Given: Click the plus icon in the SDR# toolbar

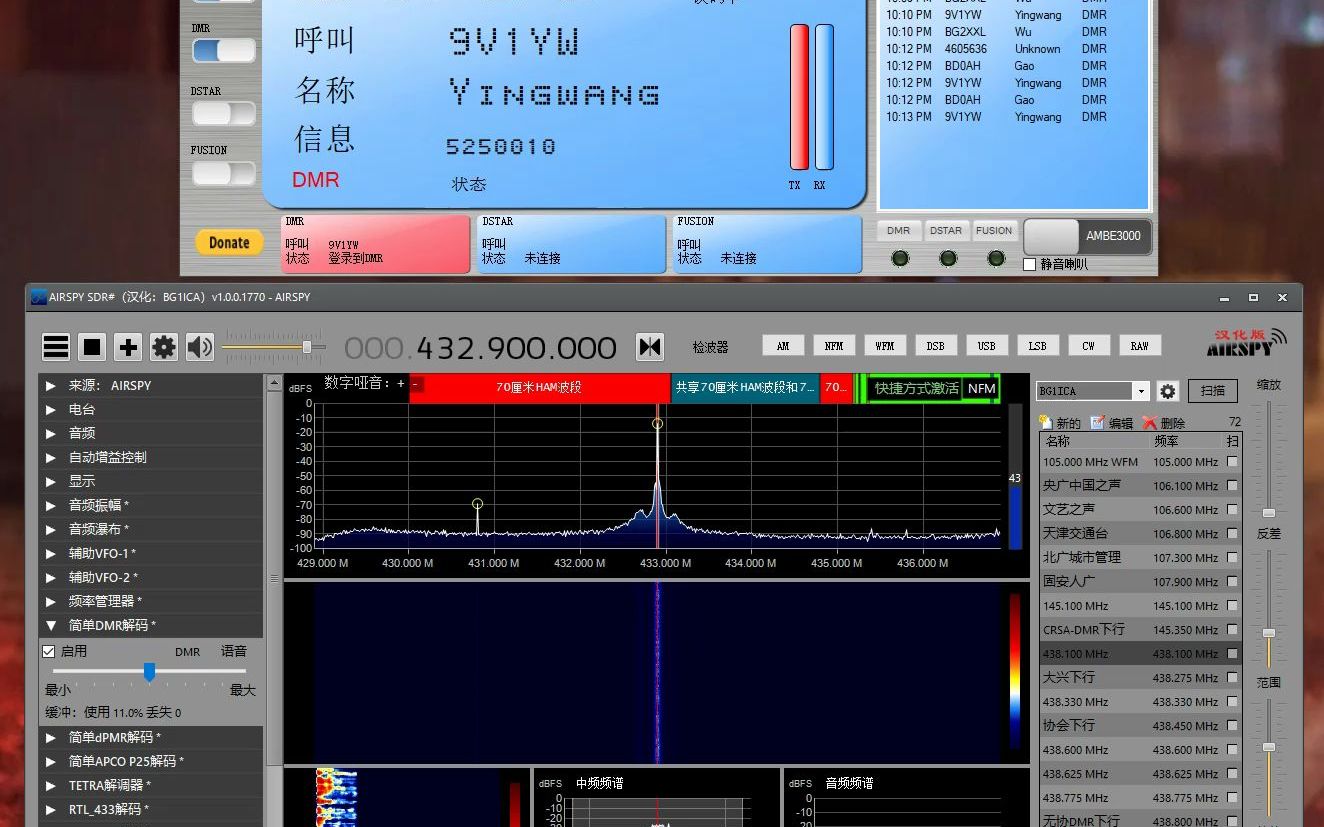Looking at the screenshot, I should click(128, 347).
